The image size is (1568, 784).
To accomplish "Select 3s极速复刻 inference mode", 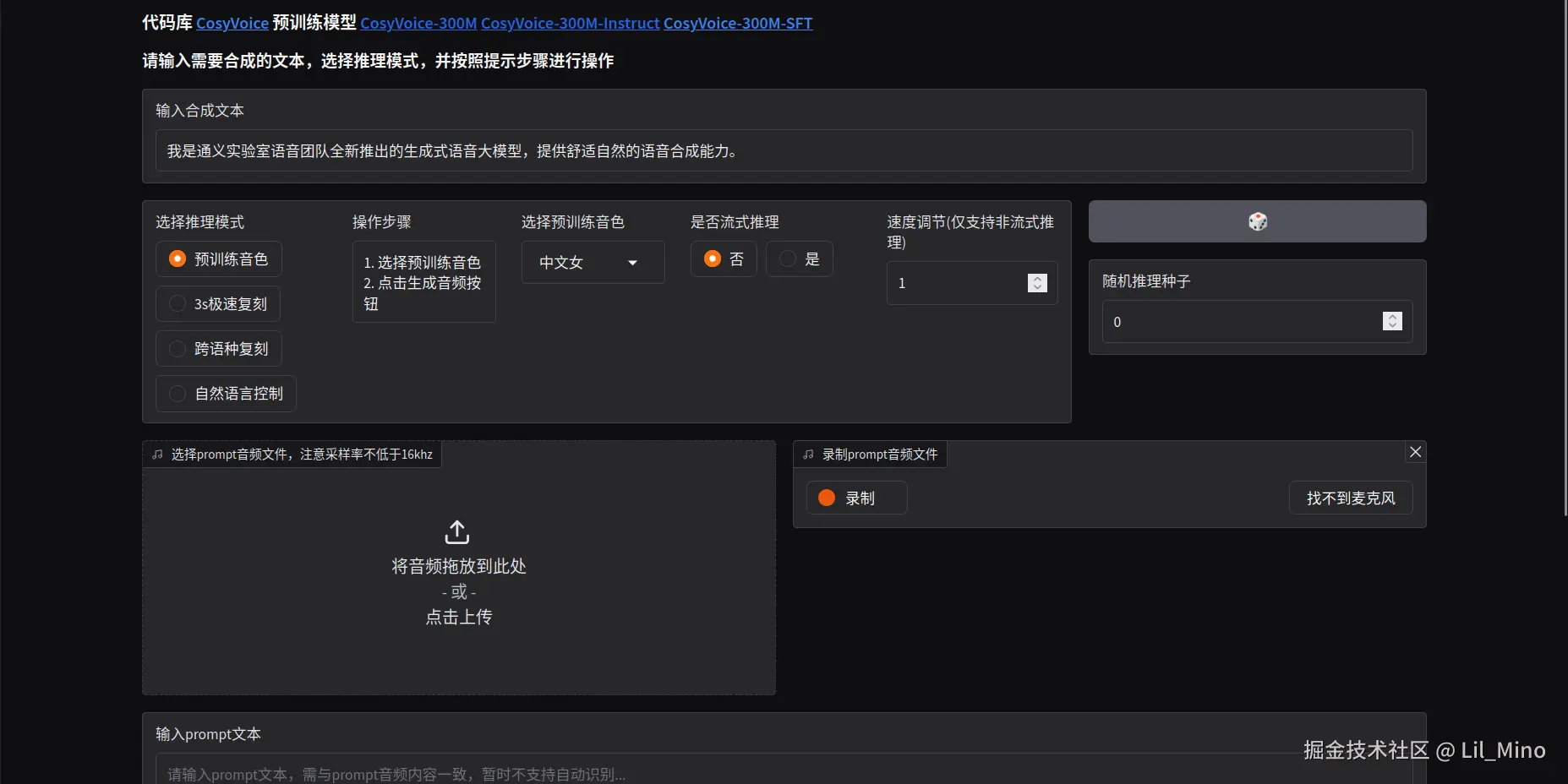I will pyautogui.click(x=218, y=304).
